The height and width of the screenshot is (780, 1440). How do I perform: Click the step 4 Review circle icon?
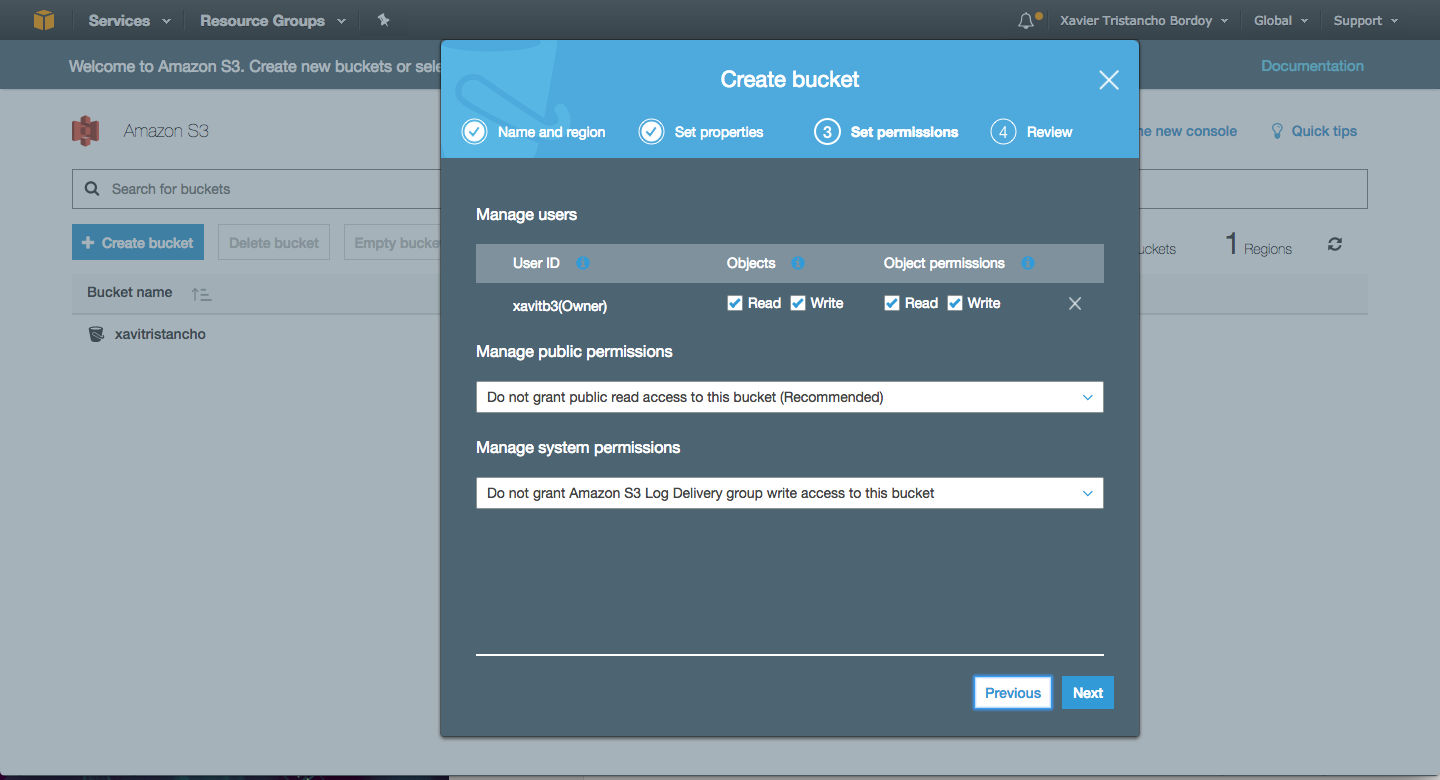click(1003, 132)
